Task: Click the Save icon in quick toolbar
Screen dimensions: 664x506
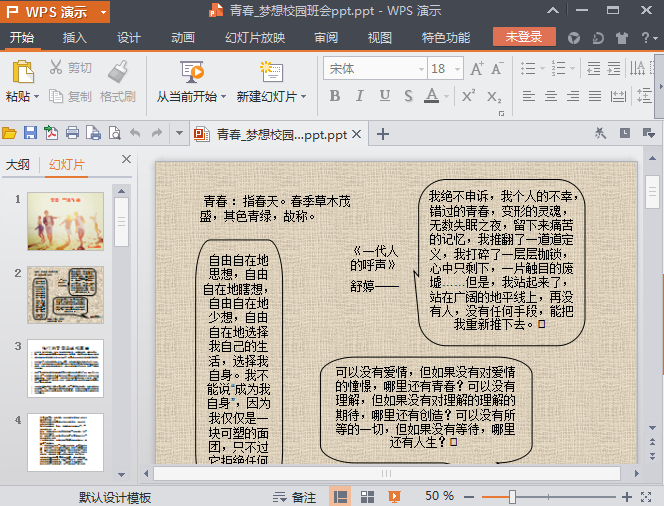Action: pos(30,133)
